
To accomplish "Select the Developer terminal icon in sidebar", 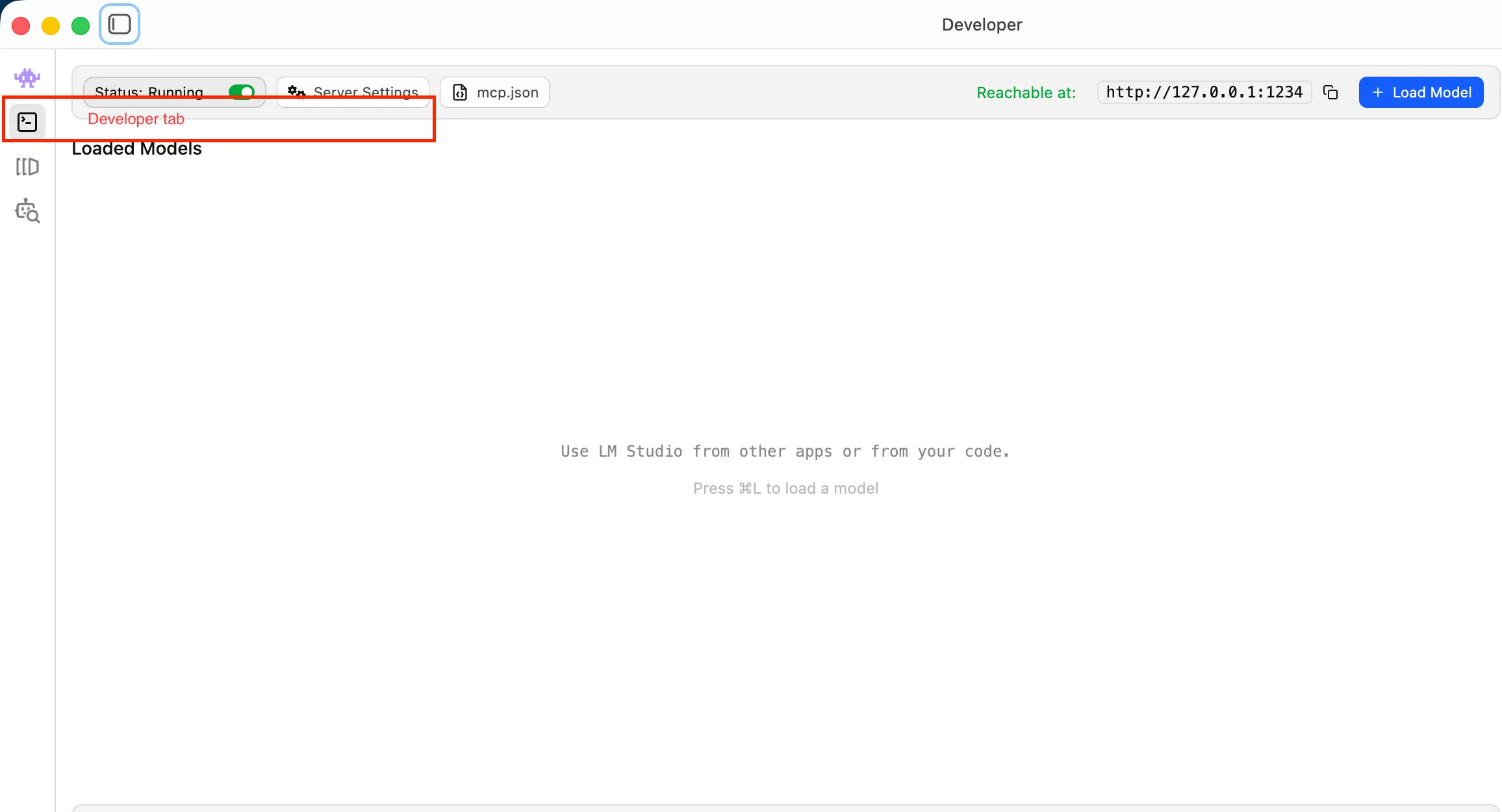I will (x=27, y=122).
